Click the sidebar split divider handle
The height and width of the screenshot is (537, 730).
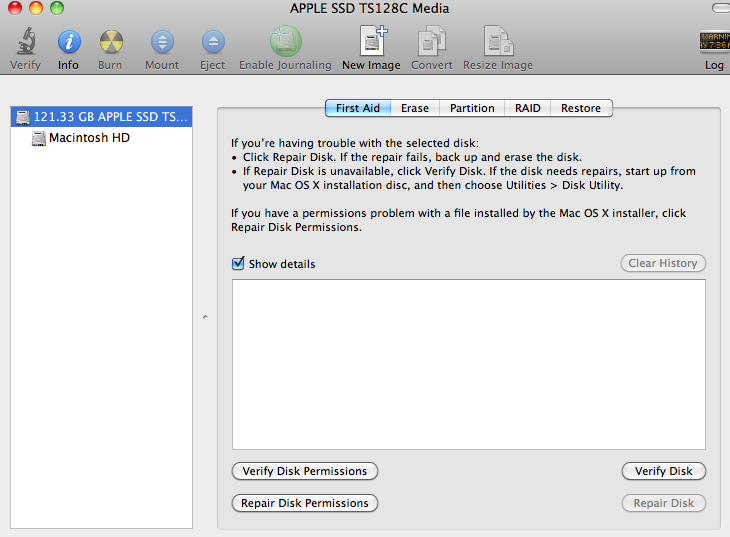pyautogui.click(x=205, y=317)
